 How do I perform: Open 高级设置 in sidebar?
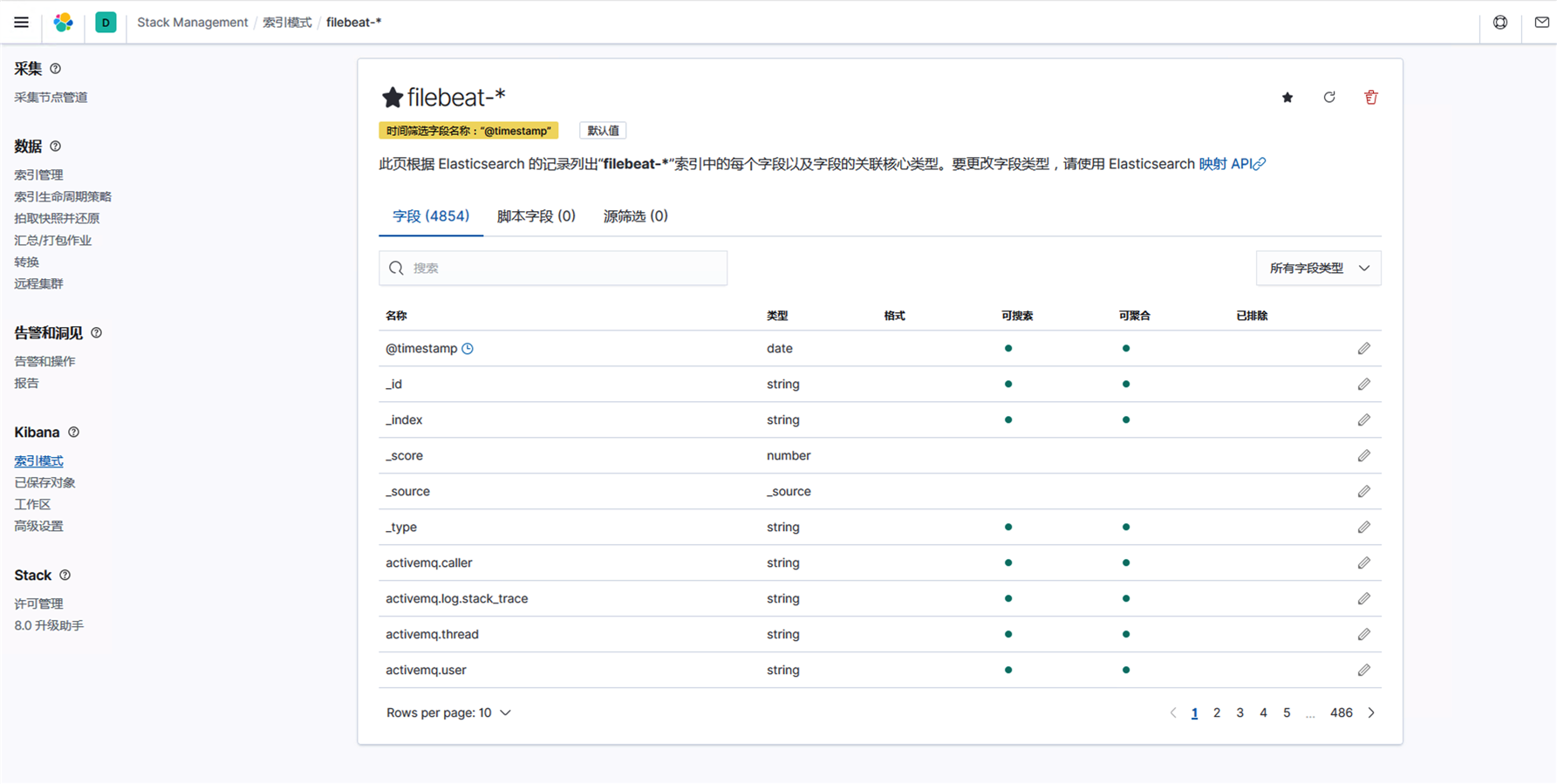click(38, 527)
